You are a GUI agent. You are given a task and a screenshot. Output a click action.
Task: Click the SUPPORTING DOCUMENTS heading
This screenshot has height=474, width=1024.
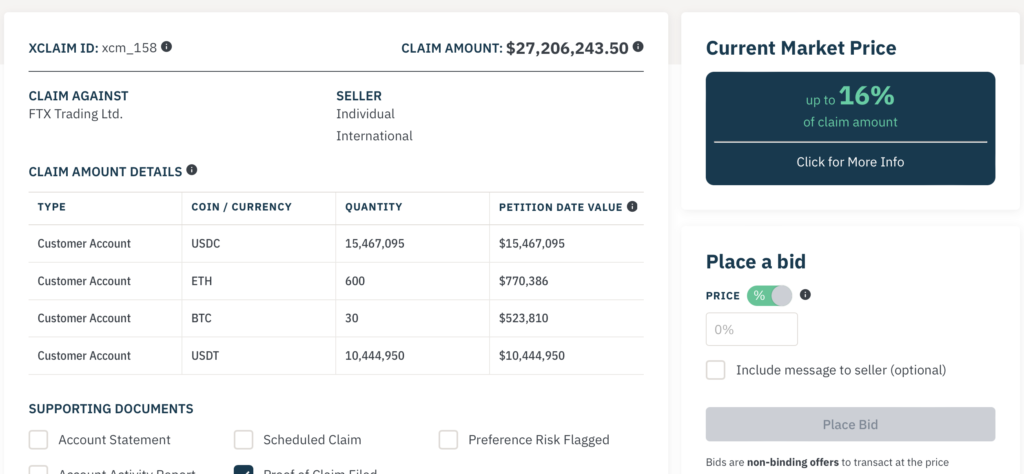pyautogui.click(x=111, y=409)
